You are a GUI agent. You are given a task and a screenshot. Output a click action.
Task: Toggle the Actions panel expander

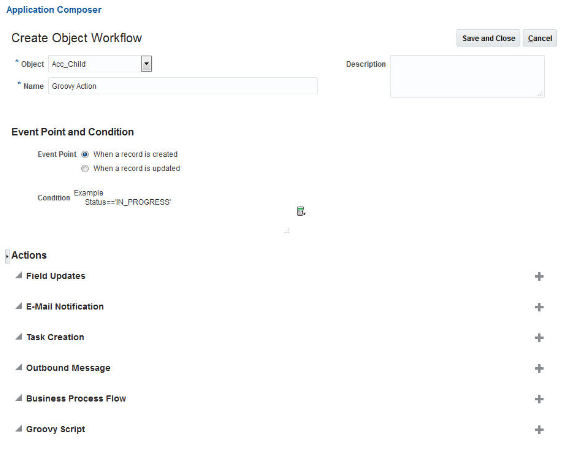(7, 256)
